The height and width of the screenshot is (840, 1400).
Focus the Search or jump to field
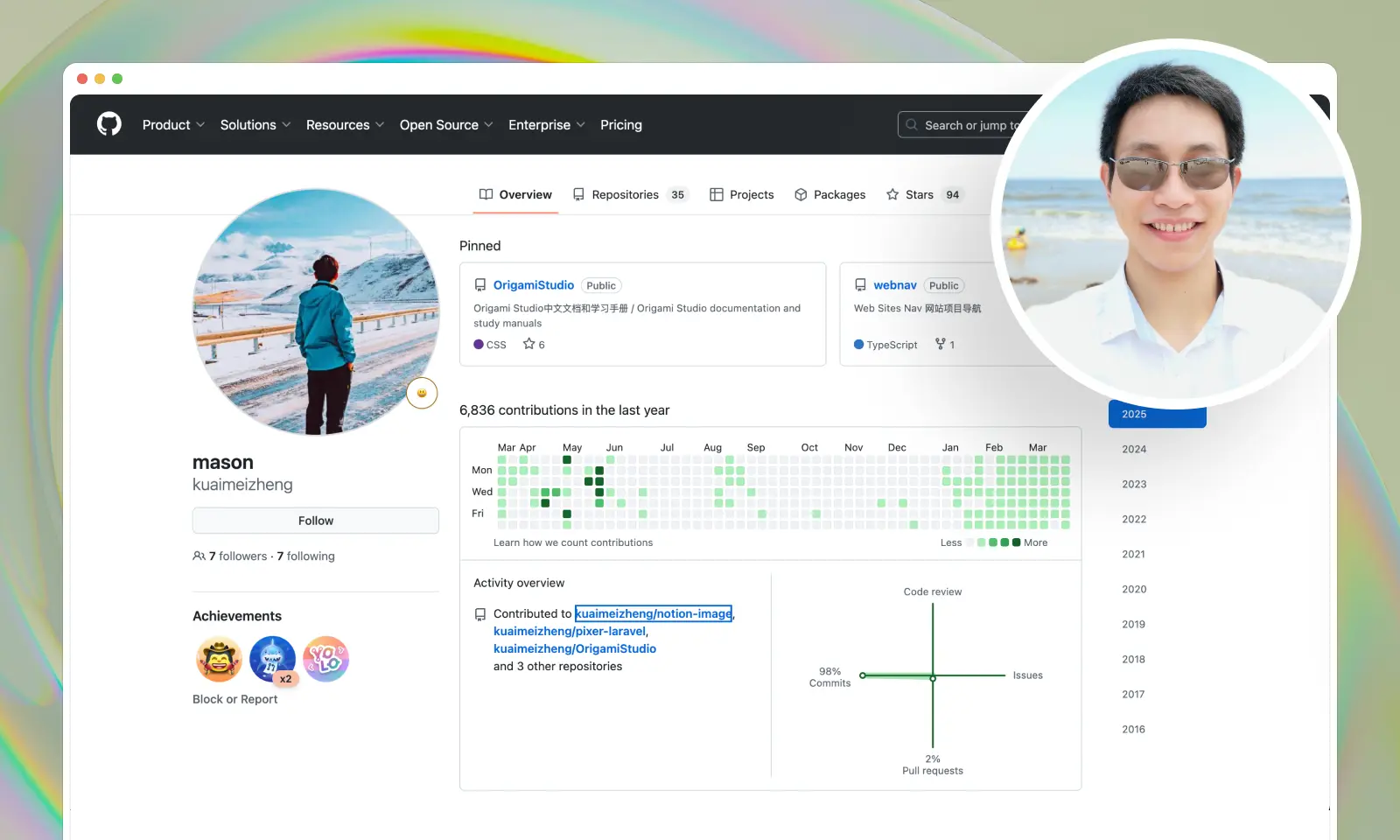click(x=961, y=125)
